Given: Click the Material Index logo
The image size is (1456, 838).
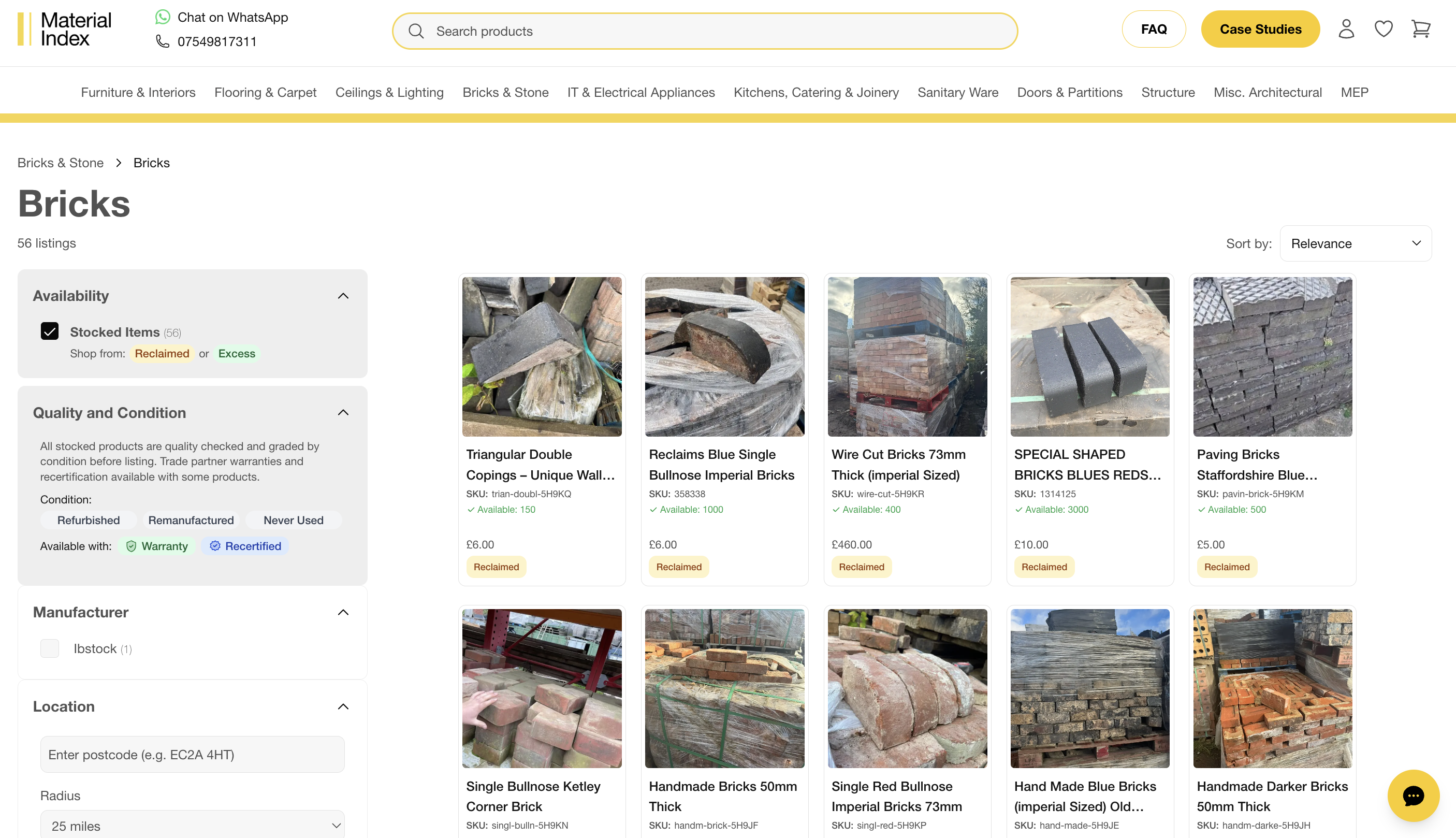Looking at the screenshot, I should click(x=64, y=29).
